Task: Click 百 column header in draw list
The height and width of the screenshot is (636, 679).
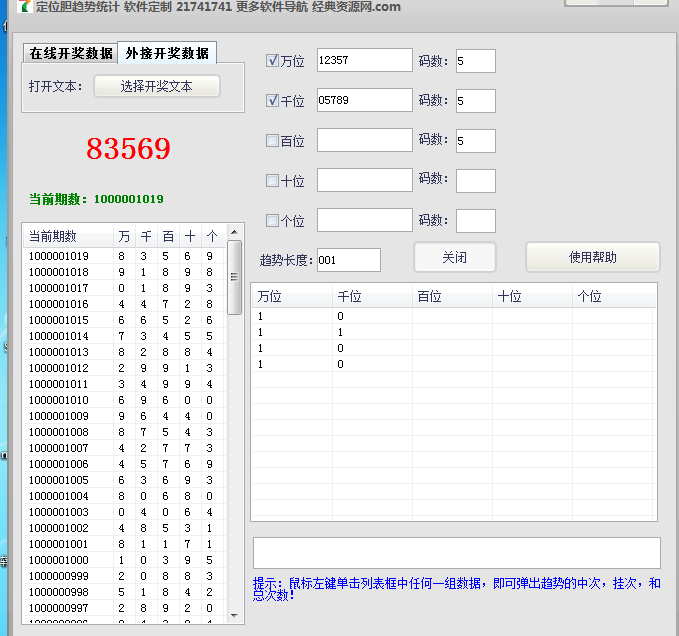Action: coord(168,236)
